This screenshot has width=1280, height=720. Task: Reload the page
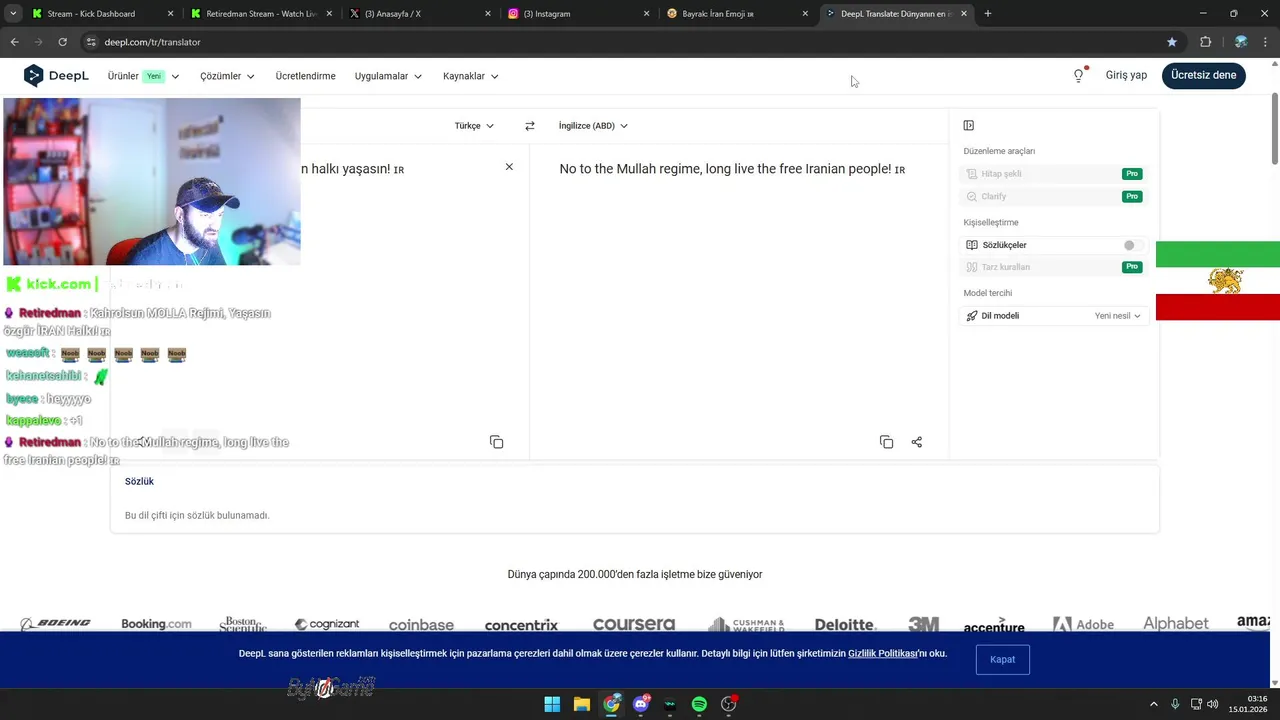point(62,42)
